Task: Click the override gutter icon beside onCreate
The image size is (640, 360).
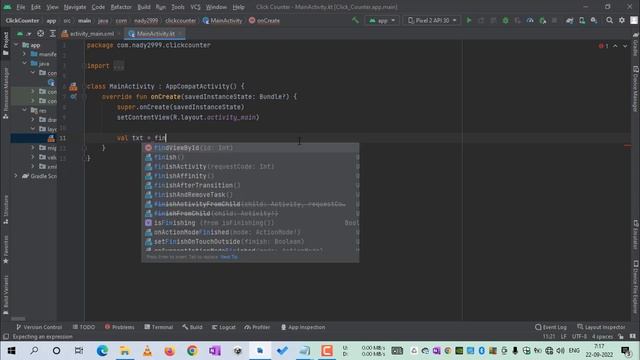Action: point(73,97)
